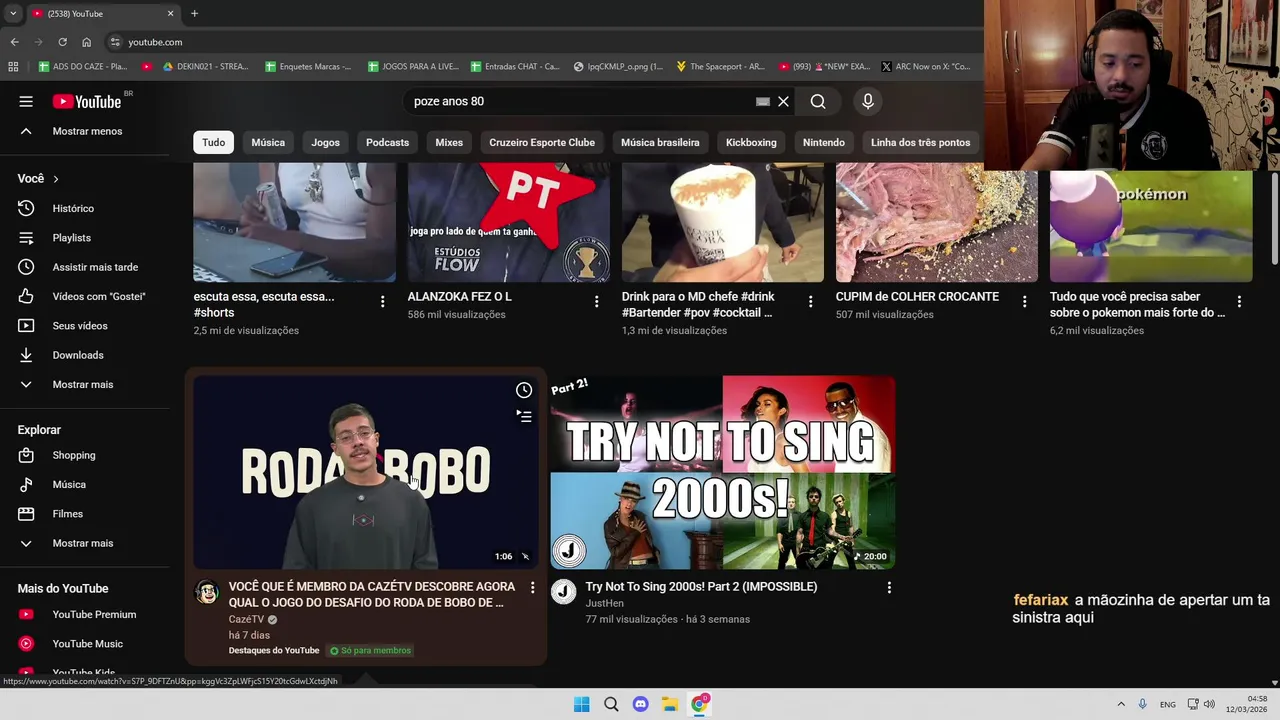Image resolution: width=1280 pixels, height=720 pixels.
Task: Open Try Not To Sing 2000s title link
Action: click(x=701, y=587)
